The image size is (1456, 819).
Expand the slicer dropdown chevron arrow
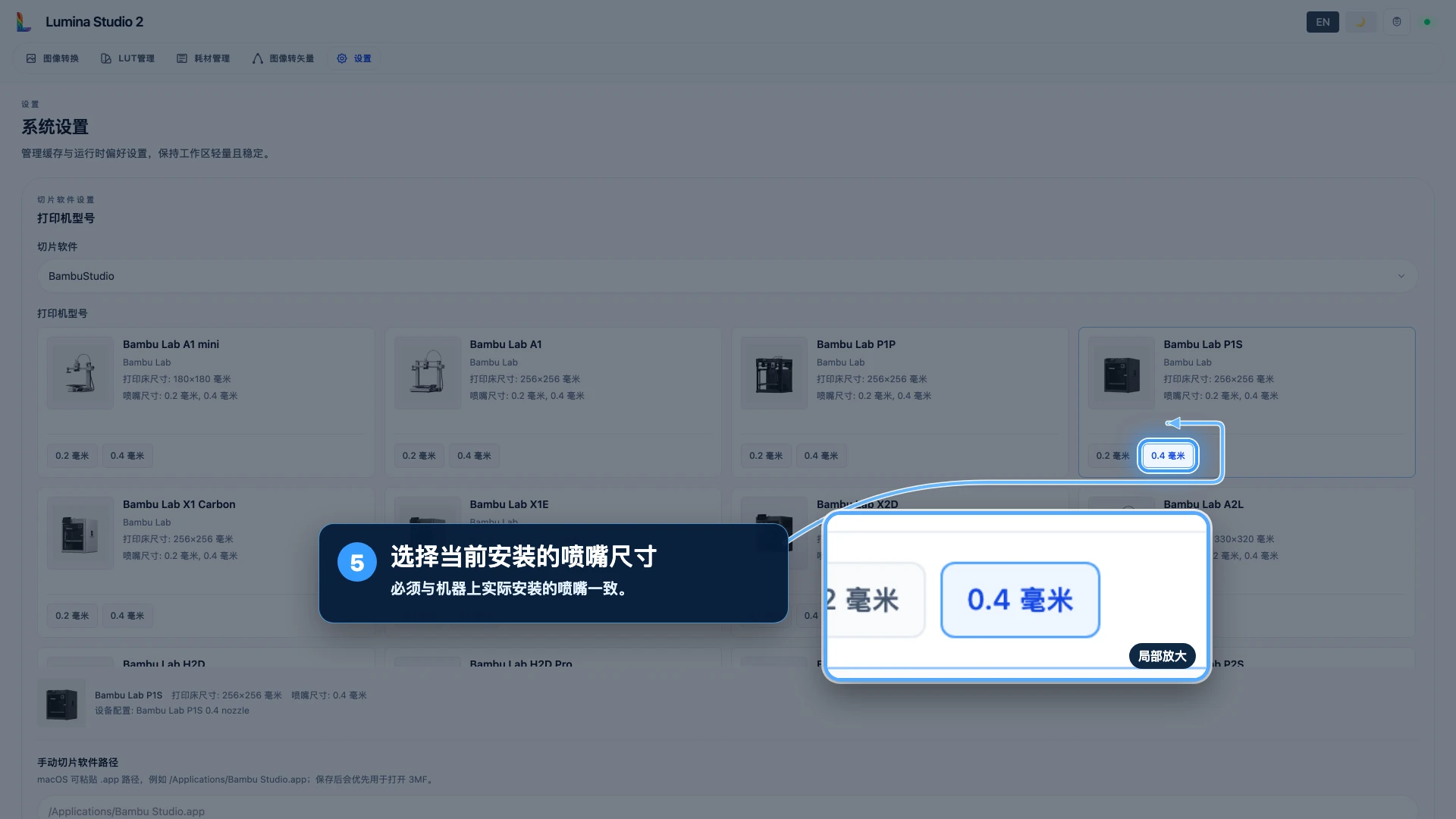click(x=1401, y=276)
